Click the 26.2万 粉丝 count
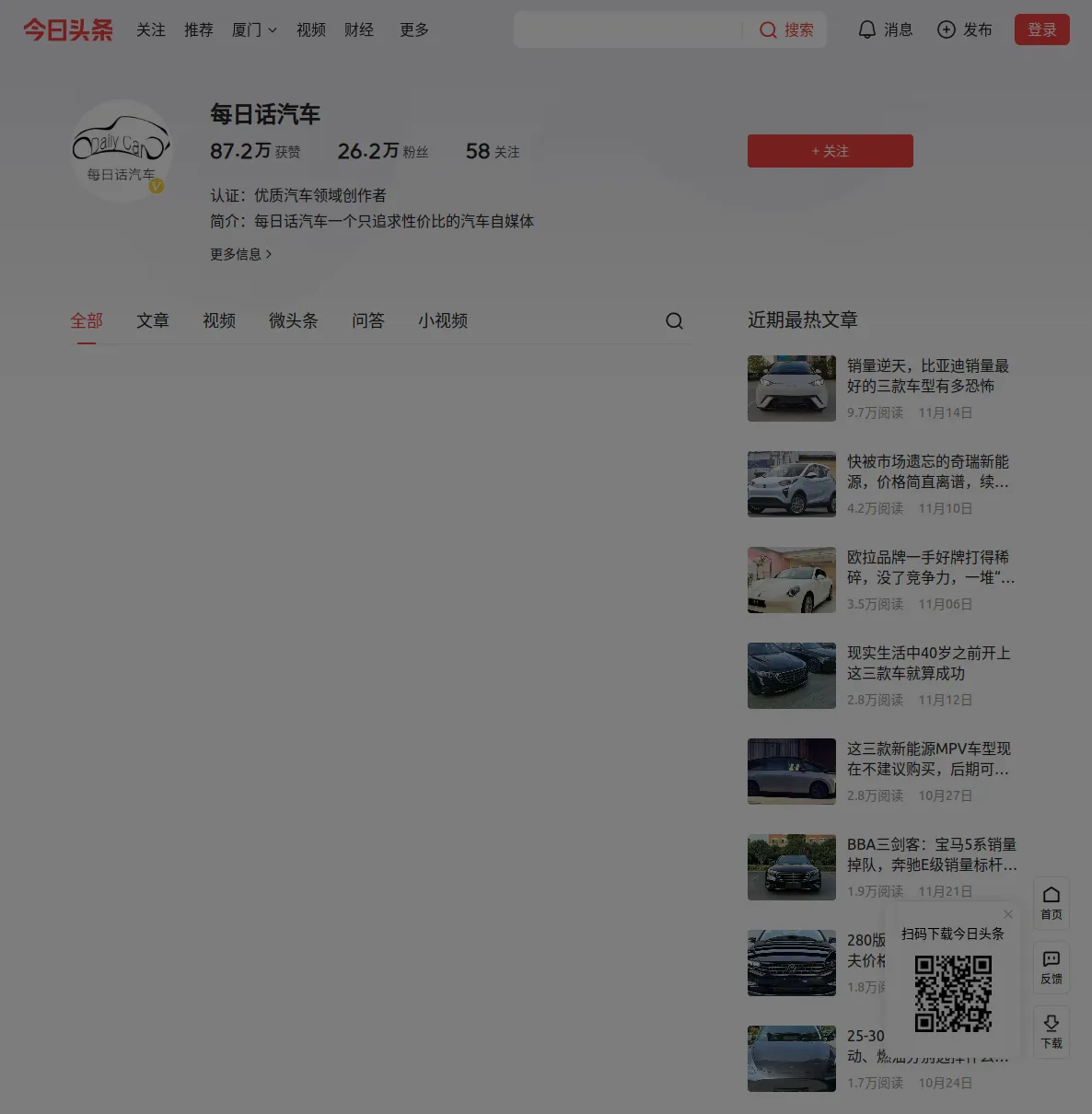 tap(383, 151)
